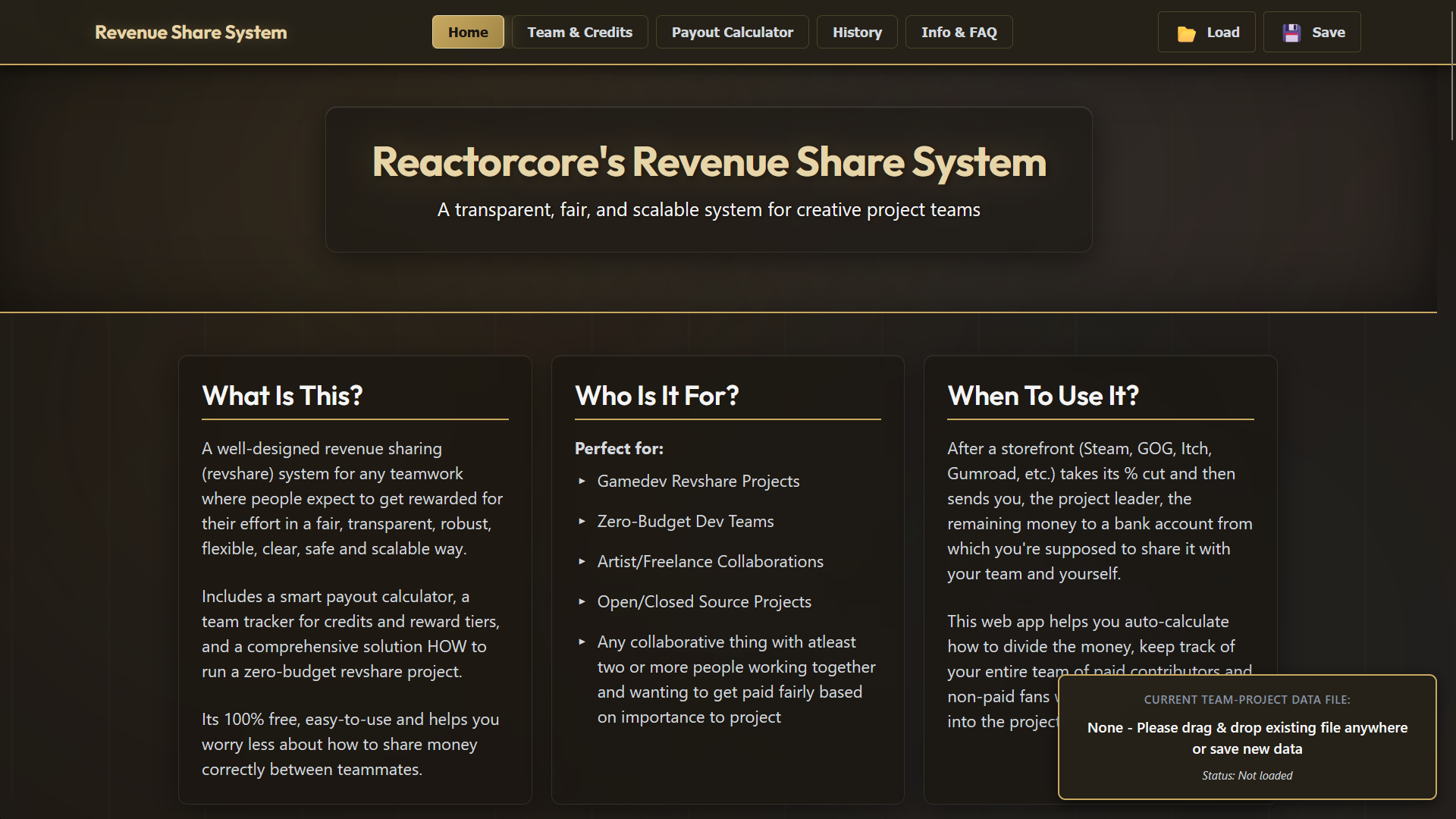Click the arrow icon beside the collaborative teamwork bullet
This screenshot has width=1456, height=819.
[x=582, y=642]
